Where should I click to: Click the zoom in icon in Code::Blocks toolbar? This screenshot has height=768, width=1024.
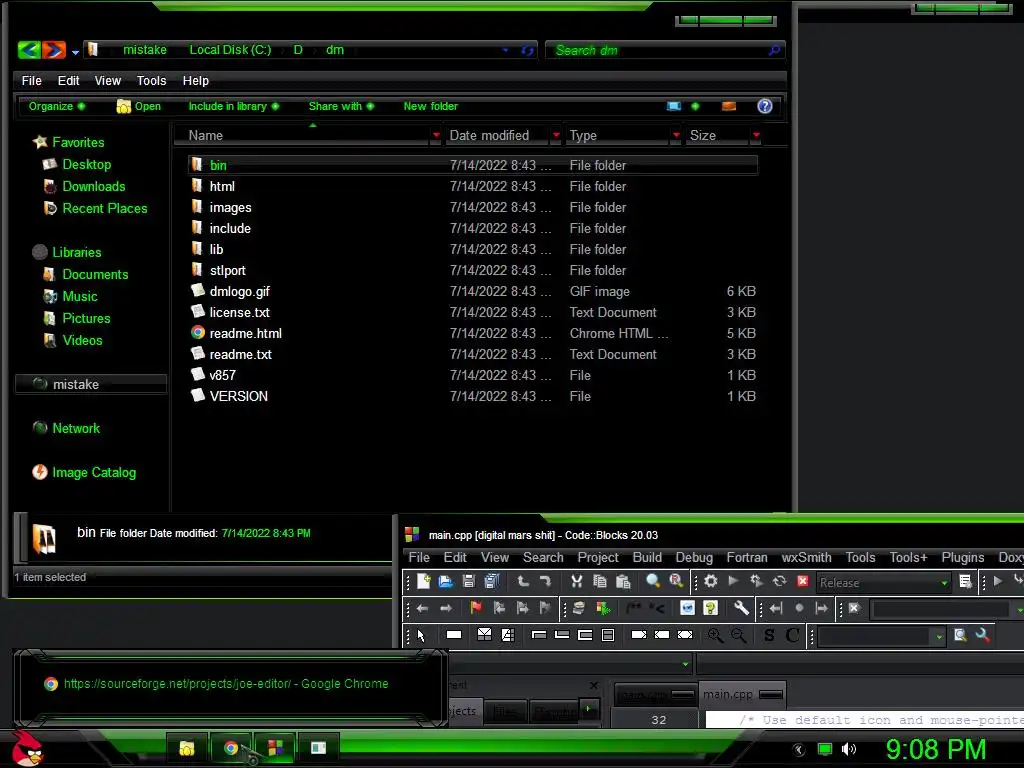coord(715,635)
